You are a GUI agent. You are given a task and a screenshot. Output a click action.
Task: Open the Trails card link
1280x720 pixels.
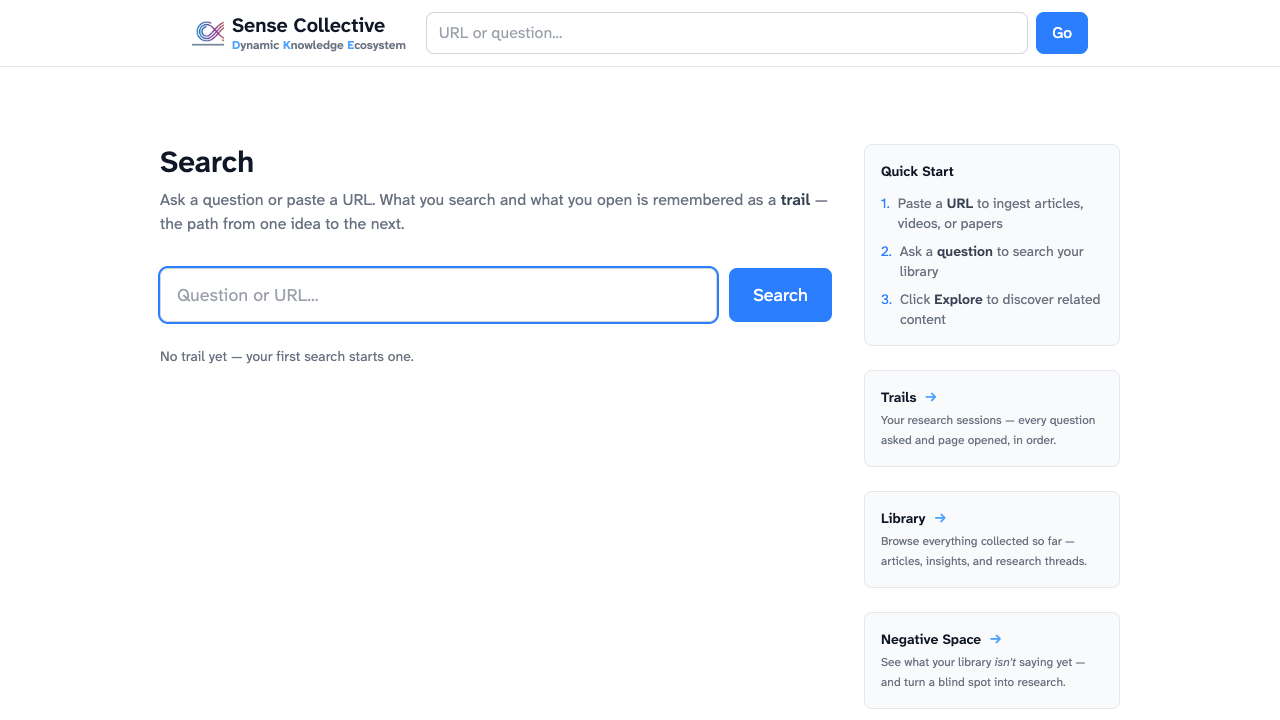click(992, 418)
